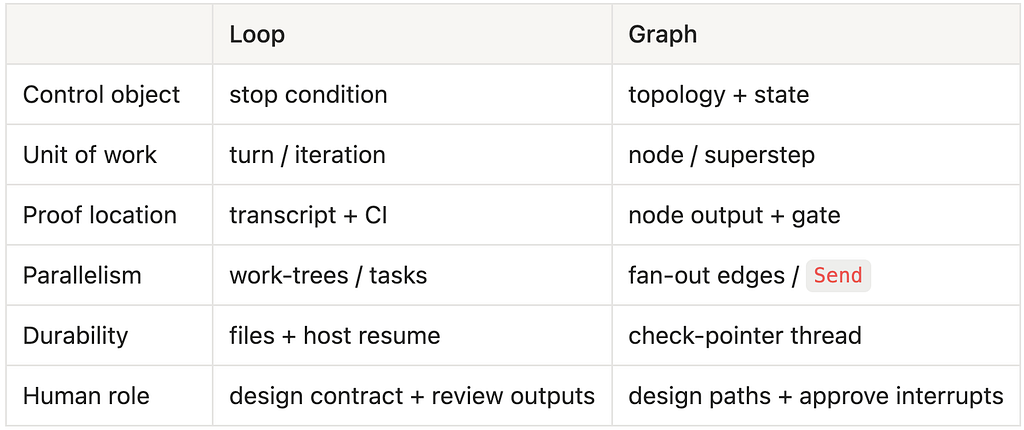1024x430 pixels.
Task: Click the Graph column header
Action: point(816,34)
